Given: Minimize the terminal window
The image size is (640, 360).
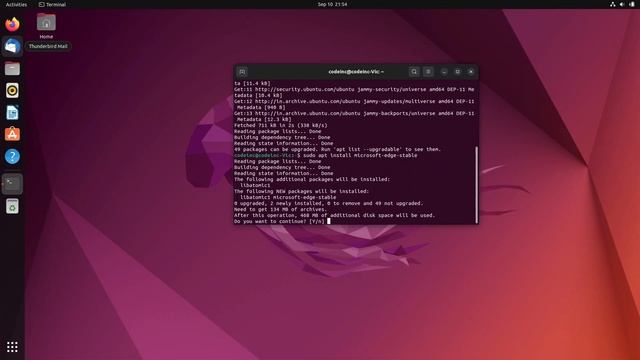Looking at the screenshot, I should [444, 72].
